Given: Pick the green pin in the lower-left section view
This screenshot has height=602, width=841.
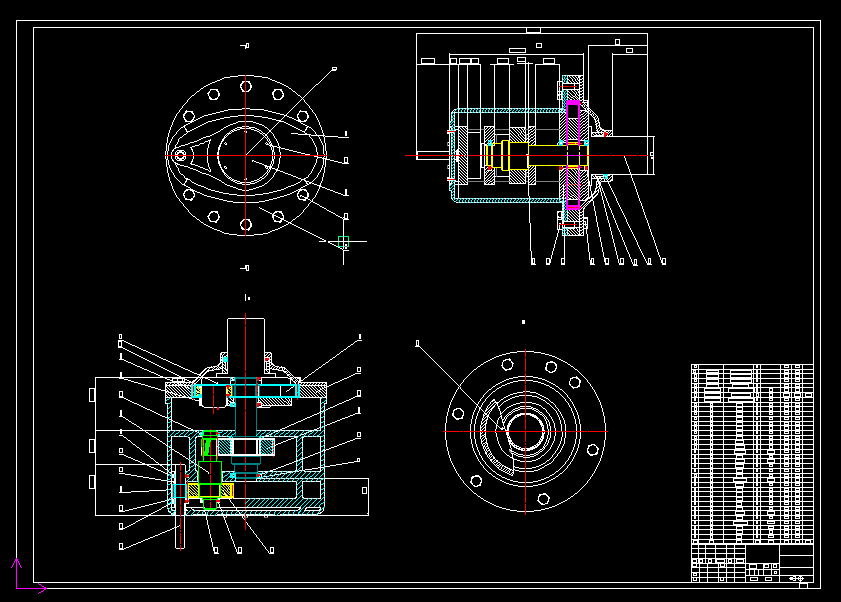Looking at the screenshot, I should 210,468.
